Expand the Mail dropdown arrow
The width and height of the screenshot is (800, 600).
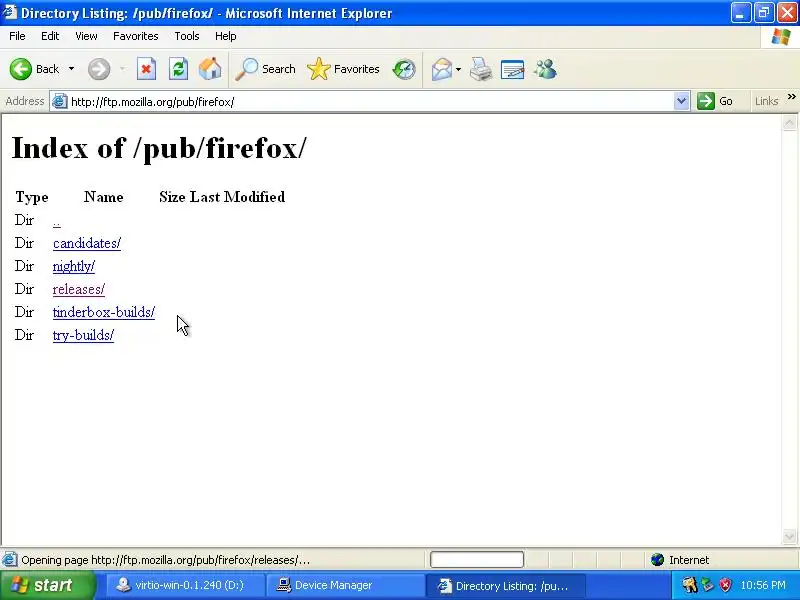click(458, 69)
